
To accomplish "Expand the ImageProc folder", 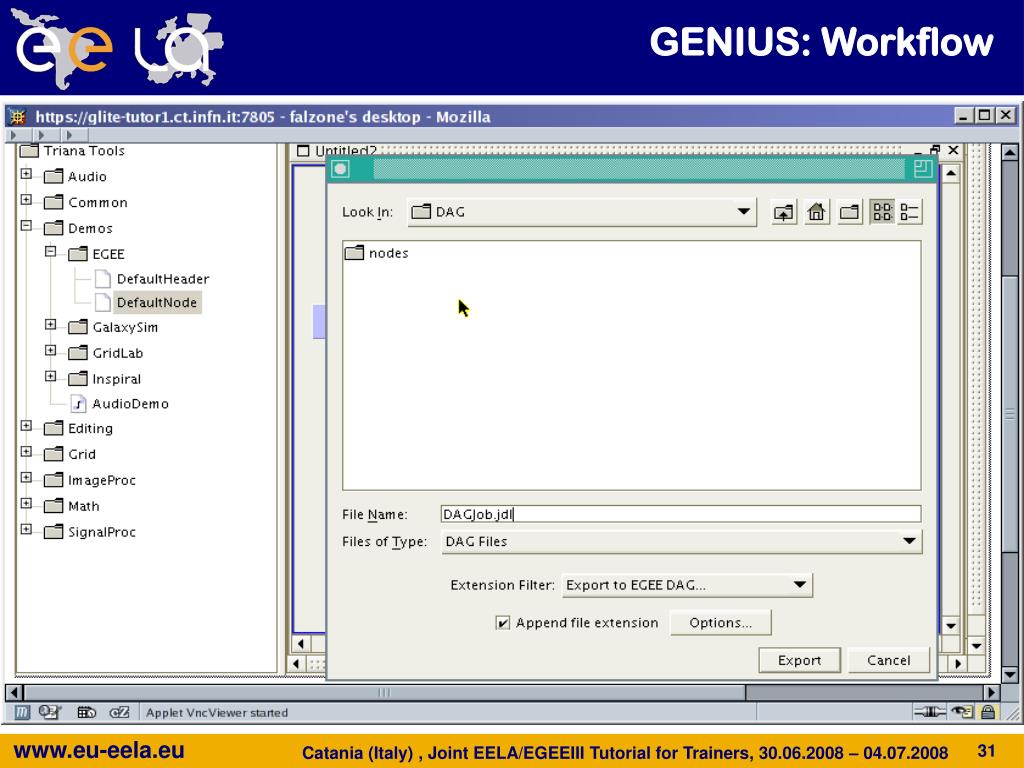I will point(26,477).
